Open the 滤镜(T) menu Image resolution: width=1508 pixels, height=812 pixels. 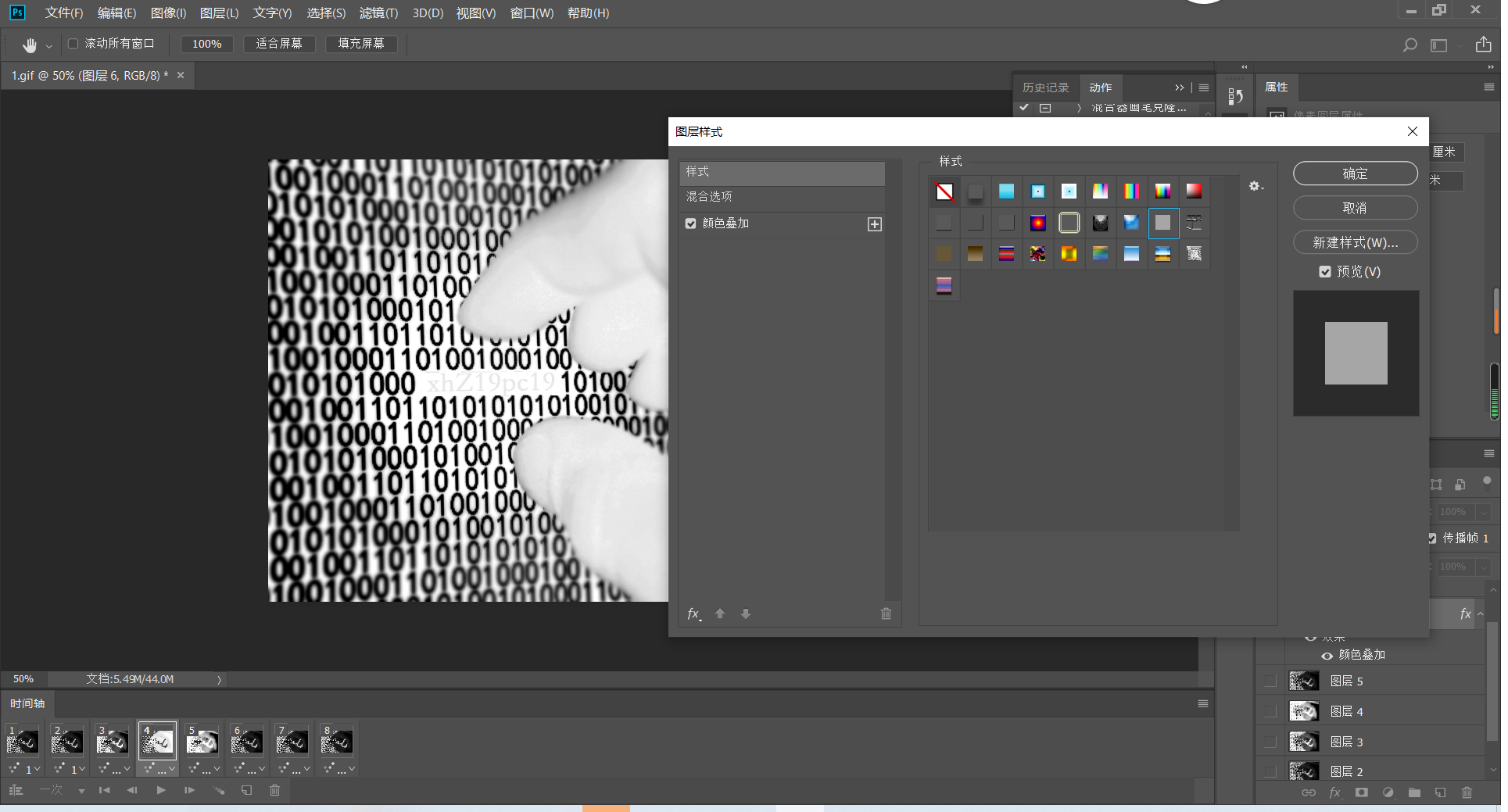pyautogui.click(x=378, y=13)
